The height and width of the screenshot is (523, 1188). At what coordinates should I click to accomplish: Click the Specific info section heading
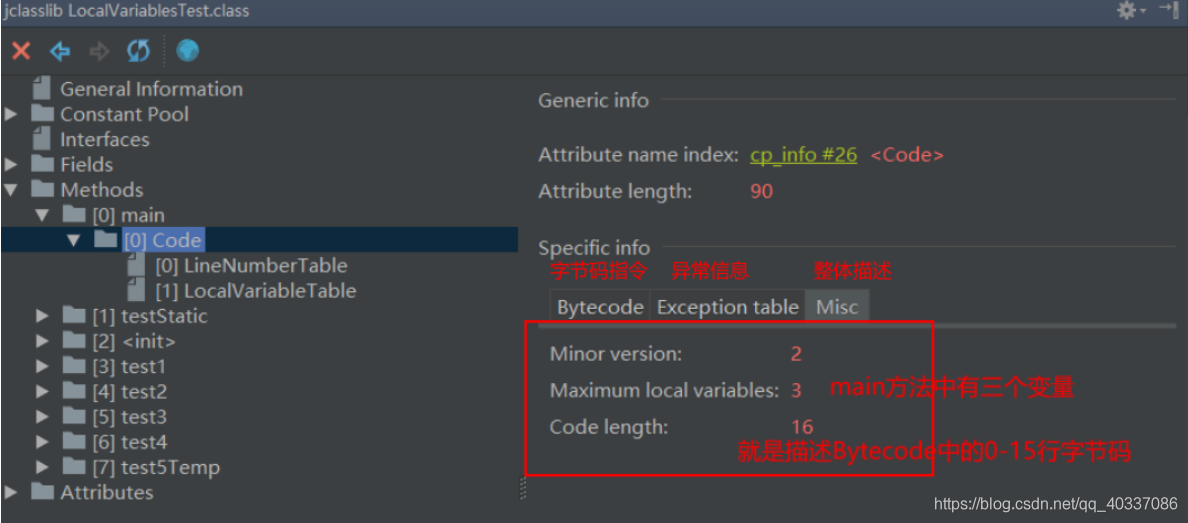click(x=594, y=248)
